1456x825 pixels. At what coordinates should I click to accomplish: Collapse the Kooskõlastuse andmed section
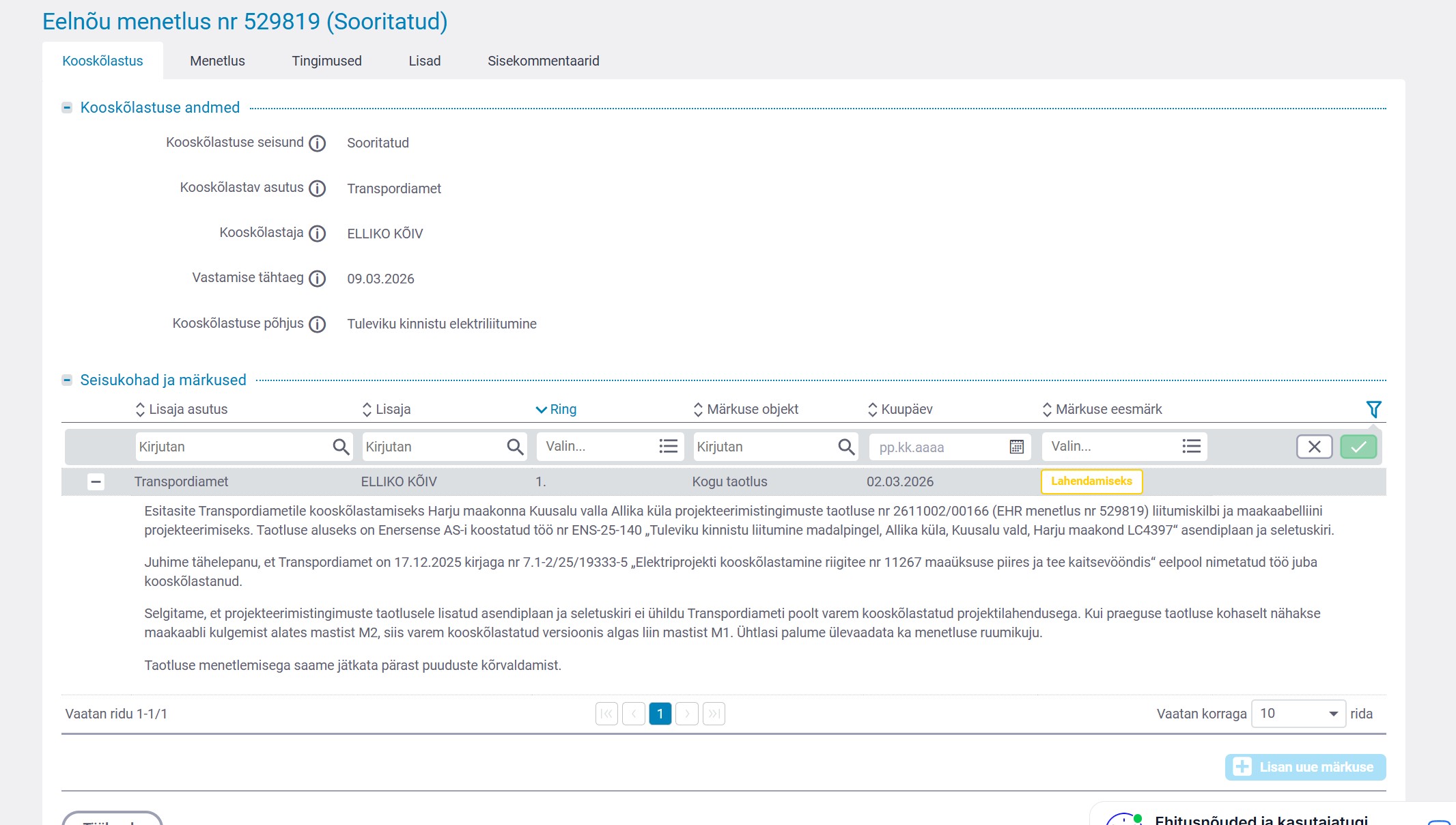coord(67,108)
